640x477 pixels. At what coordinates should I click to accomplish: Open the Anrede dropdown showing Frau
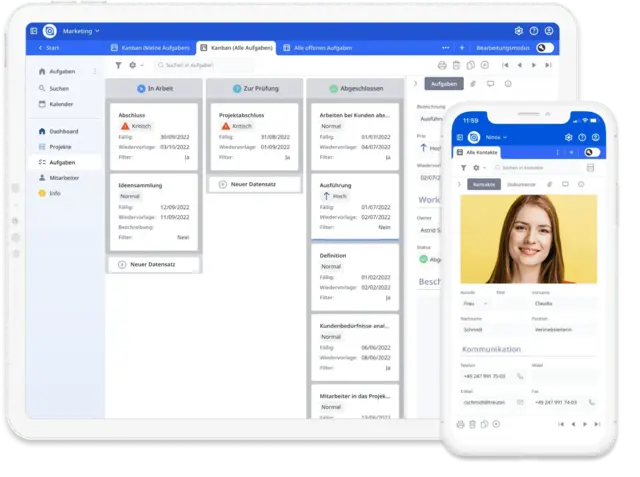(474, 303)
